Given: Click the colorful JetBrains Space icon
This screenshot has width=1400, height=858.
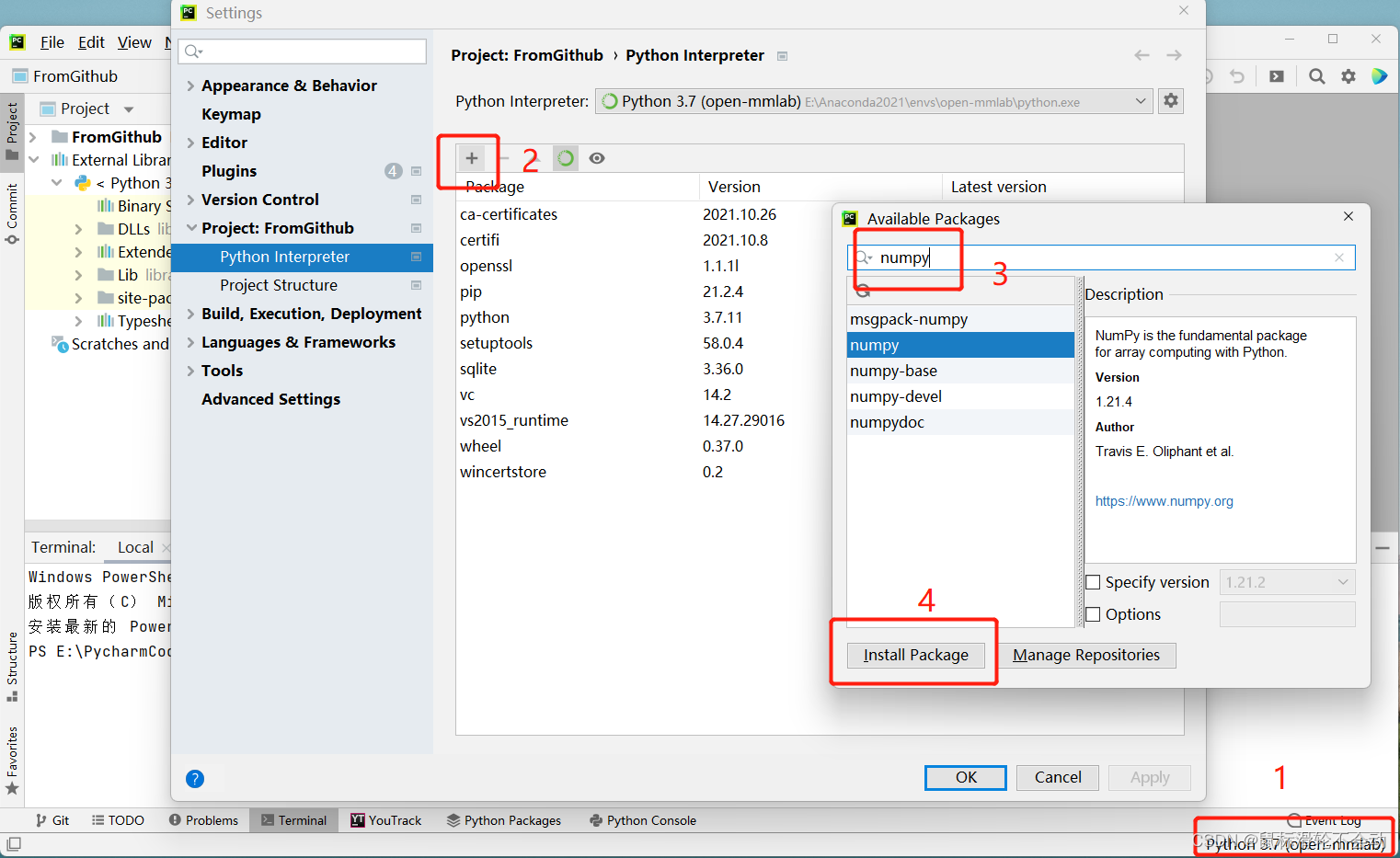Looking at the screenshot, I should click(1380, 76).
